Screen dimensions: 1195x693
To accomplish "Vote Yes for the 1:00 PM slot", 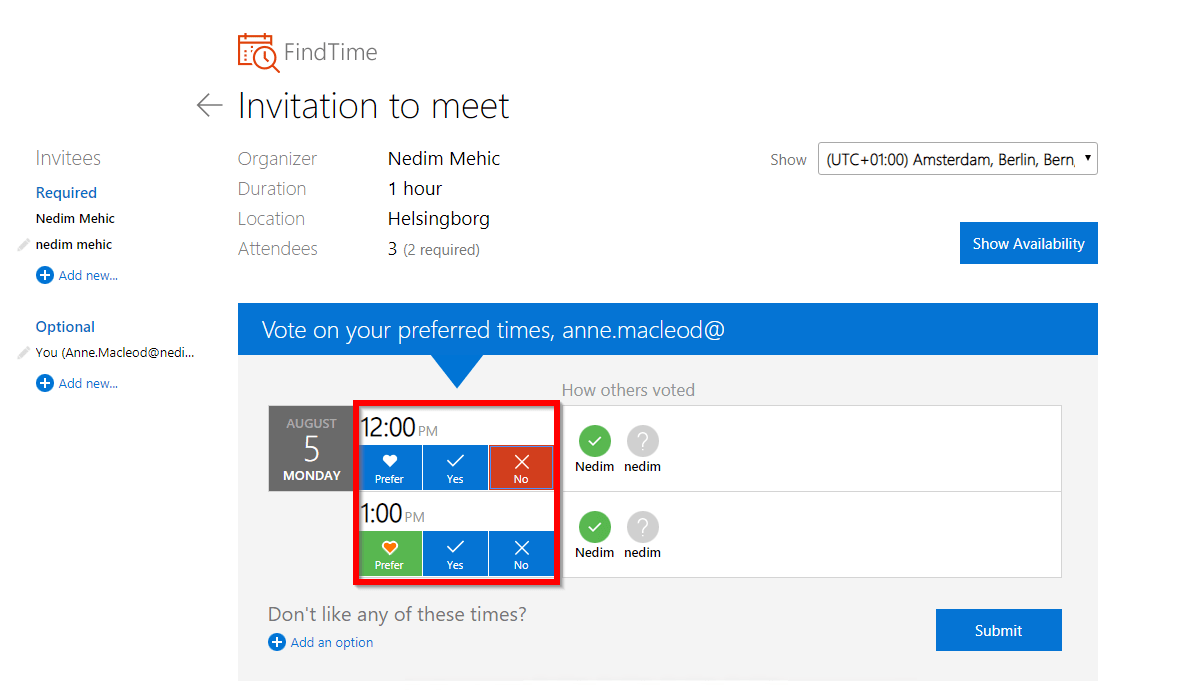I will (x=455, y=553).
